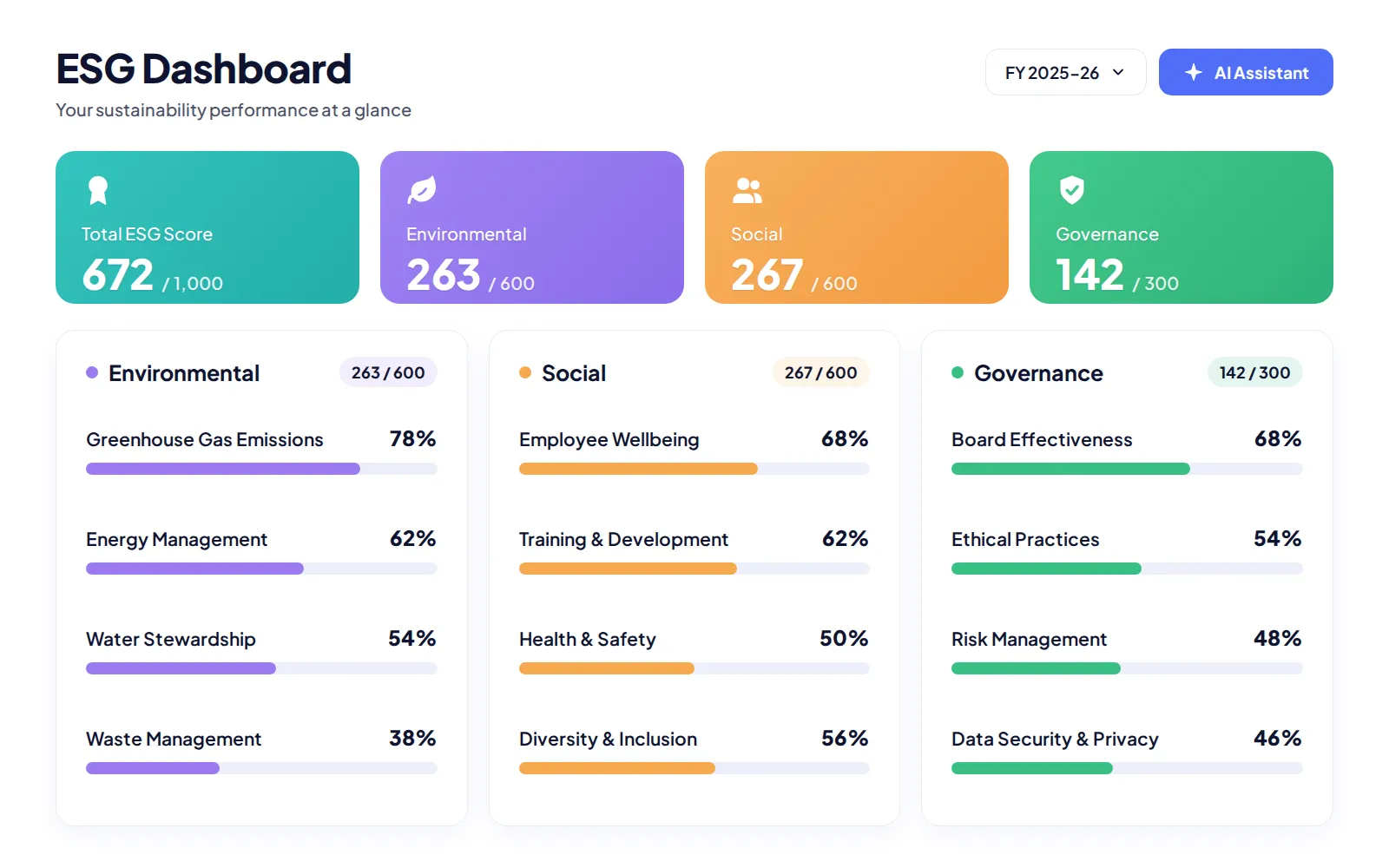This screenshot has width=1389, height=868.
Task: Click the Health & Safety progress bar
Action: pos(694,668)
